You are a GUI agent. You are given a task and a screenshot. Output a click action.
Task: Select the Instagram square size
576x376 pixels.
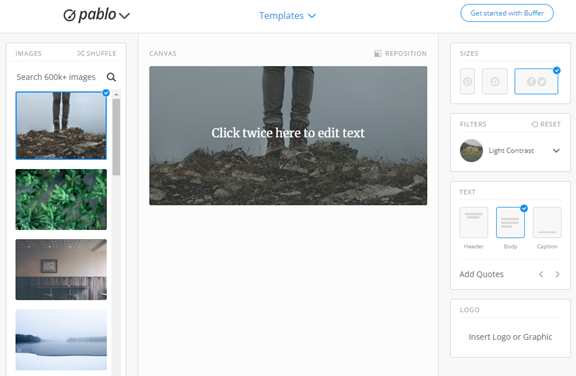[x=495, y=81]
